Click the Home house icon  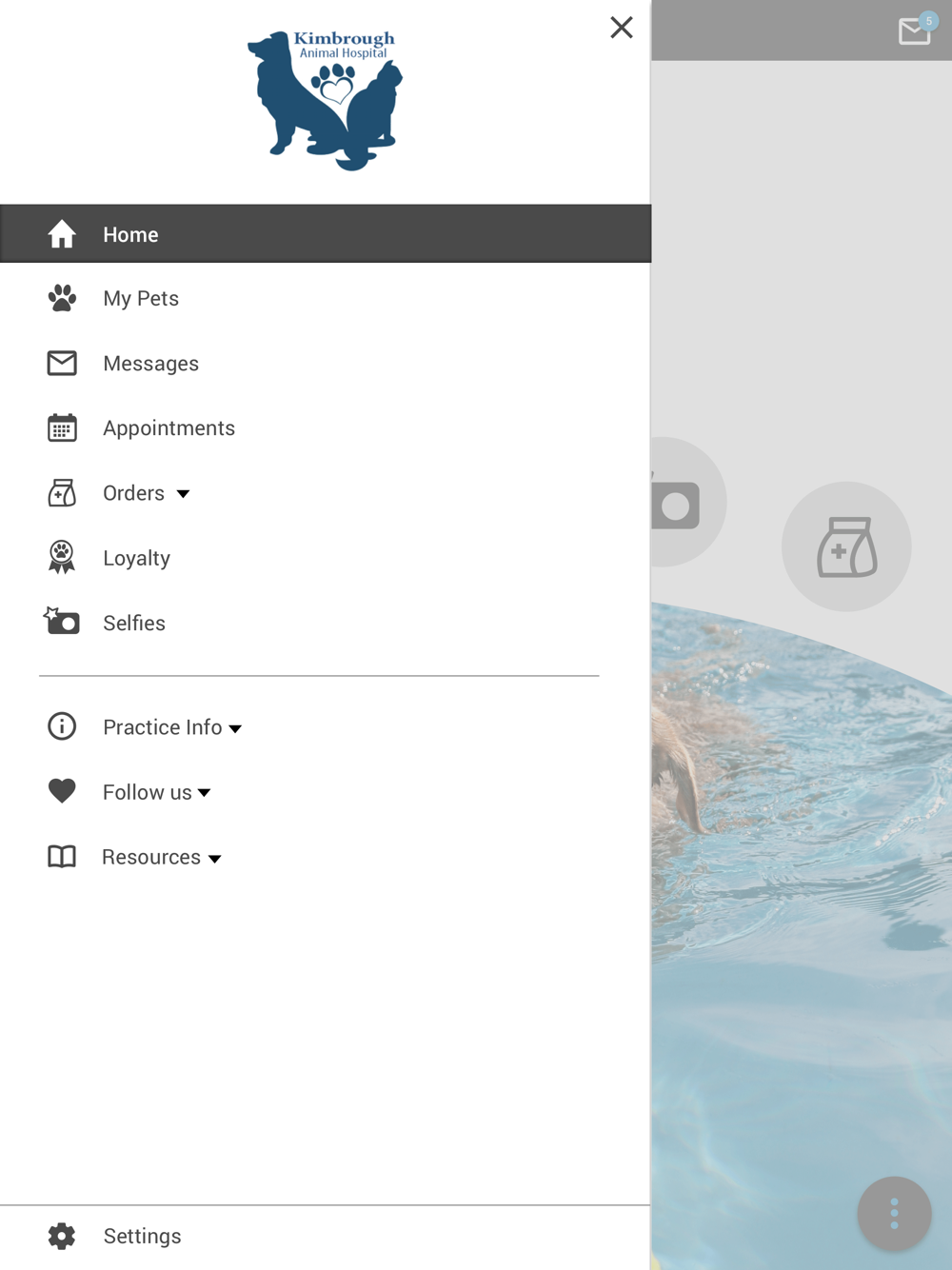pos(62,234)
